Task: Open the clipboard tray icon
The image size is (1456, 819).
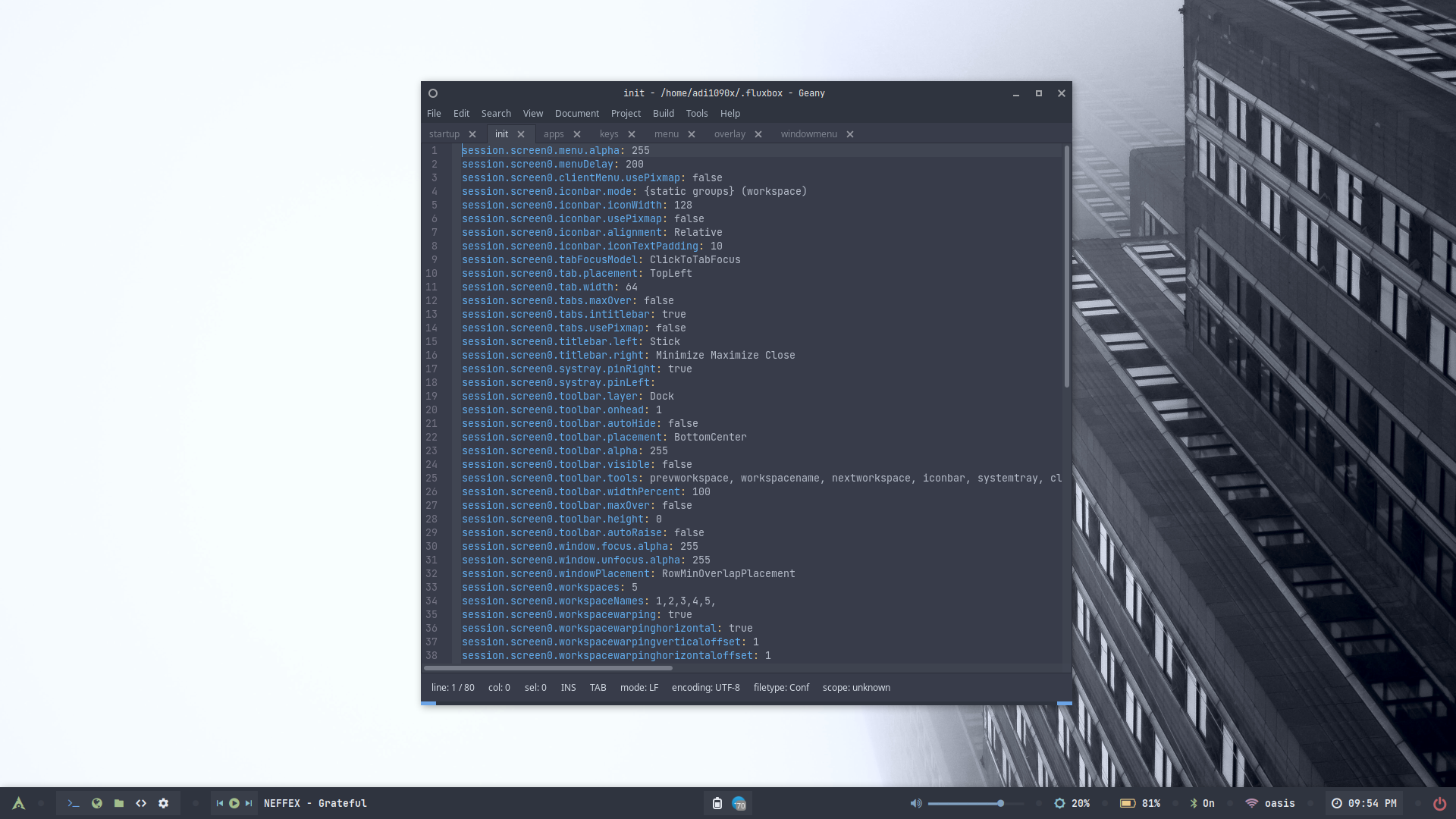Action: point(717,803)
